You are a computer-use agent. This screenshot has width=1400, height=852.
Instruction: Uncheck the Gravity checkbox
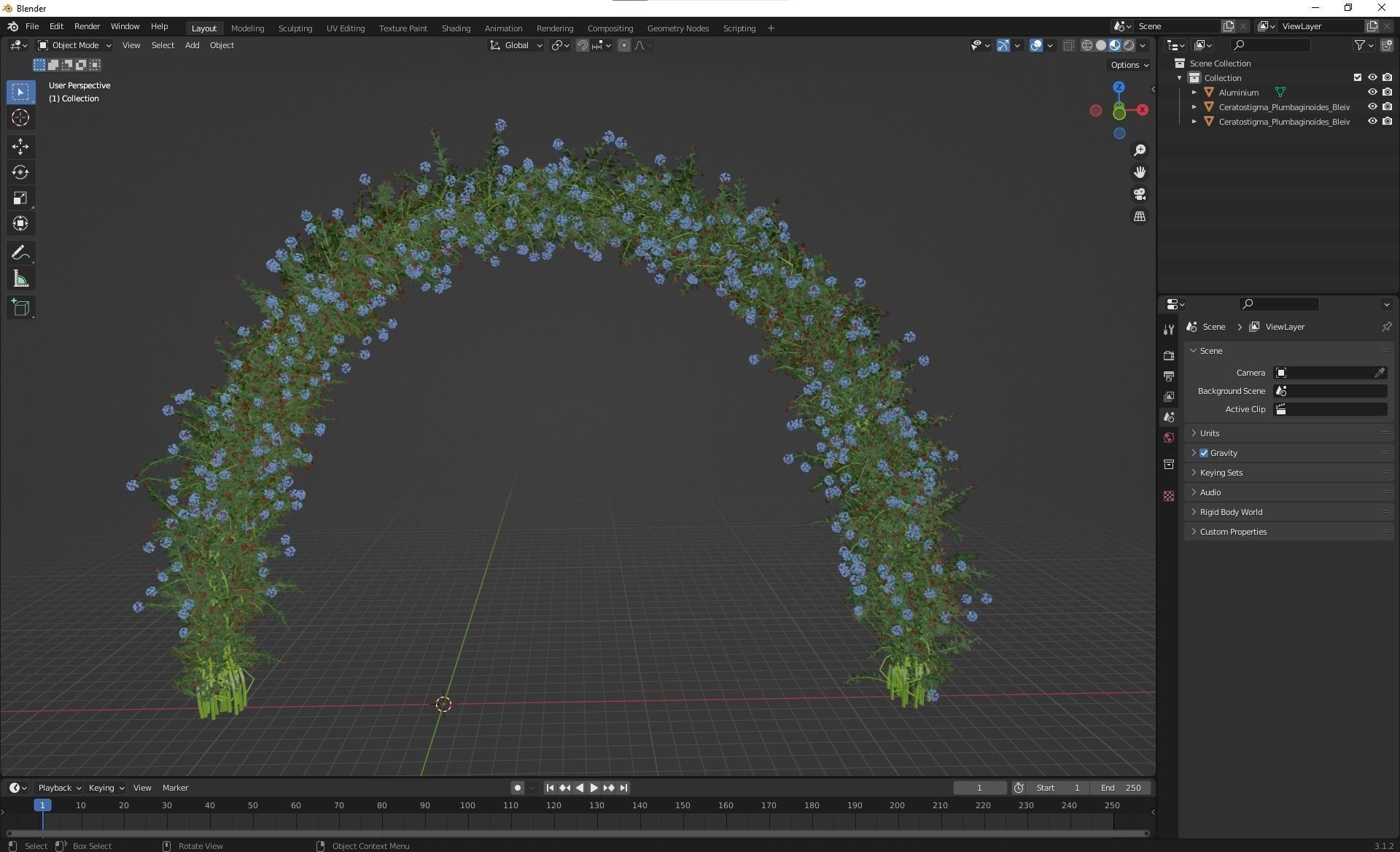(x=1204, y=453)
